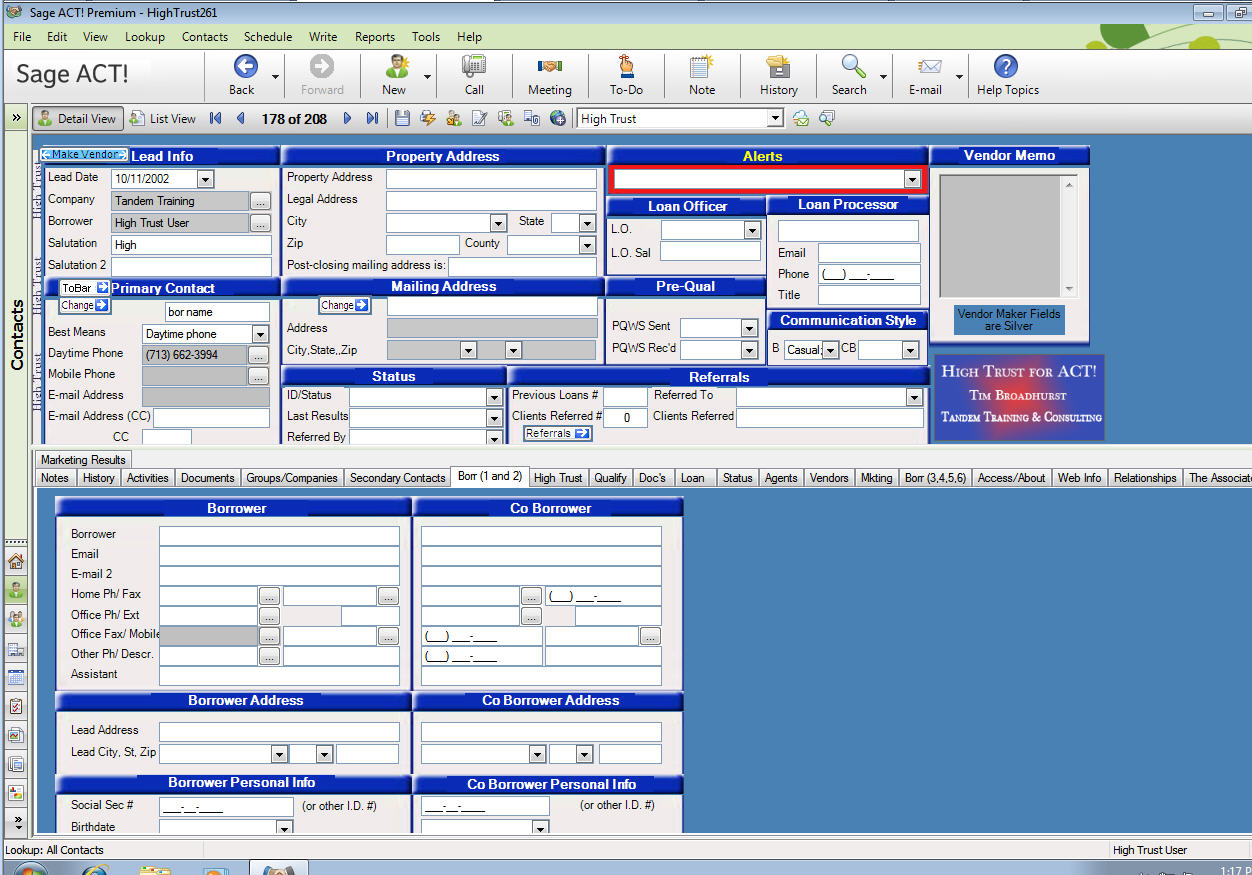
Task: Open the L.O. loan officer dropdown
Action: [x=752, y=230]
